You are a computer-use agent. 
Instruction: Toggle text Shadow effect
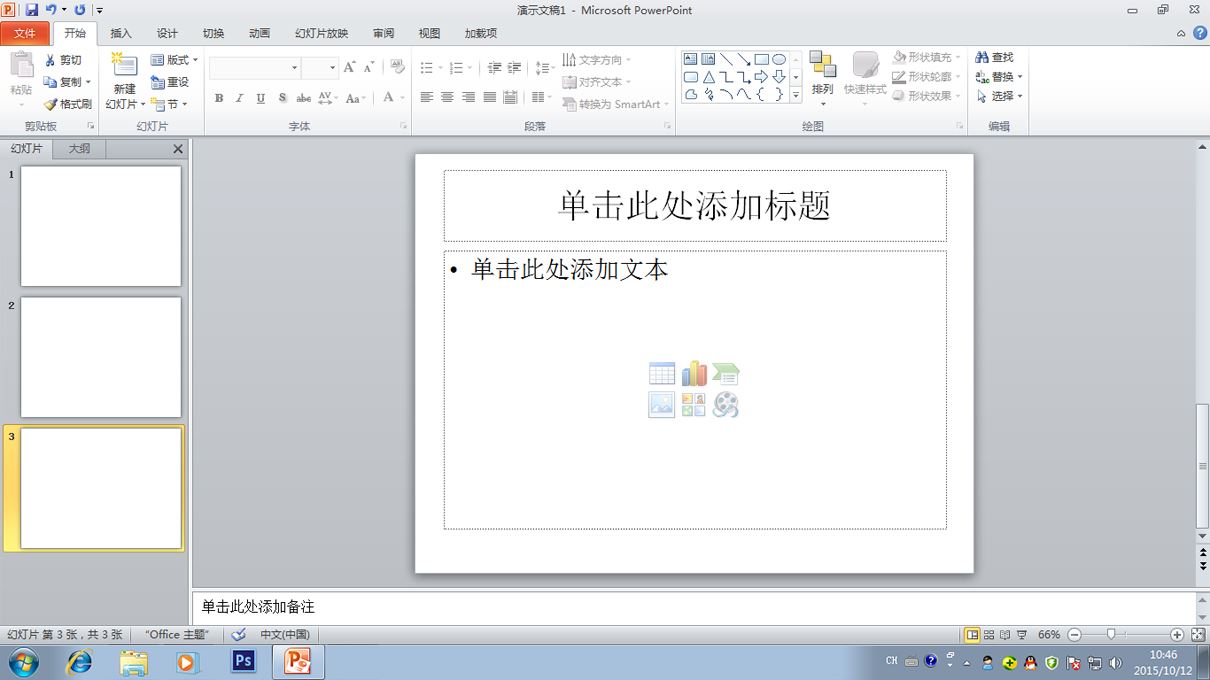click(x=282, y=98)
